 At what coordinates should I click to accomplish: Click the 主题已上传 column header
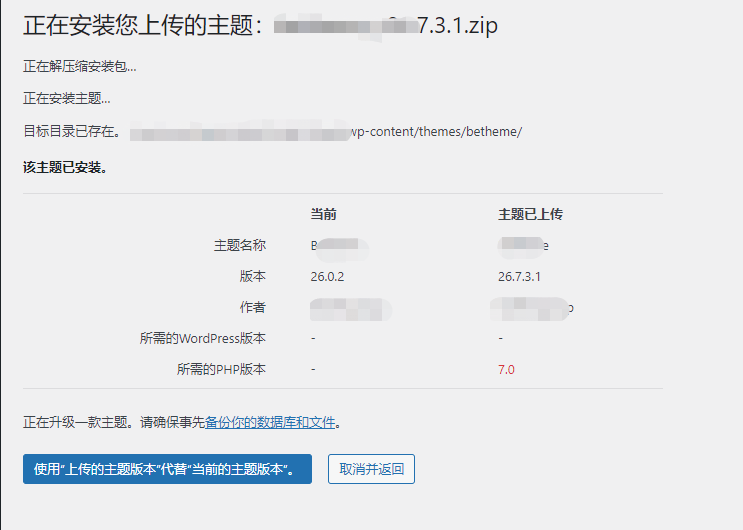click(530, 214)
